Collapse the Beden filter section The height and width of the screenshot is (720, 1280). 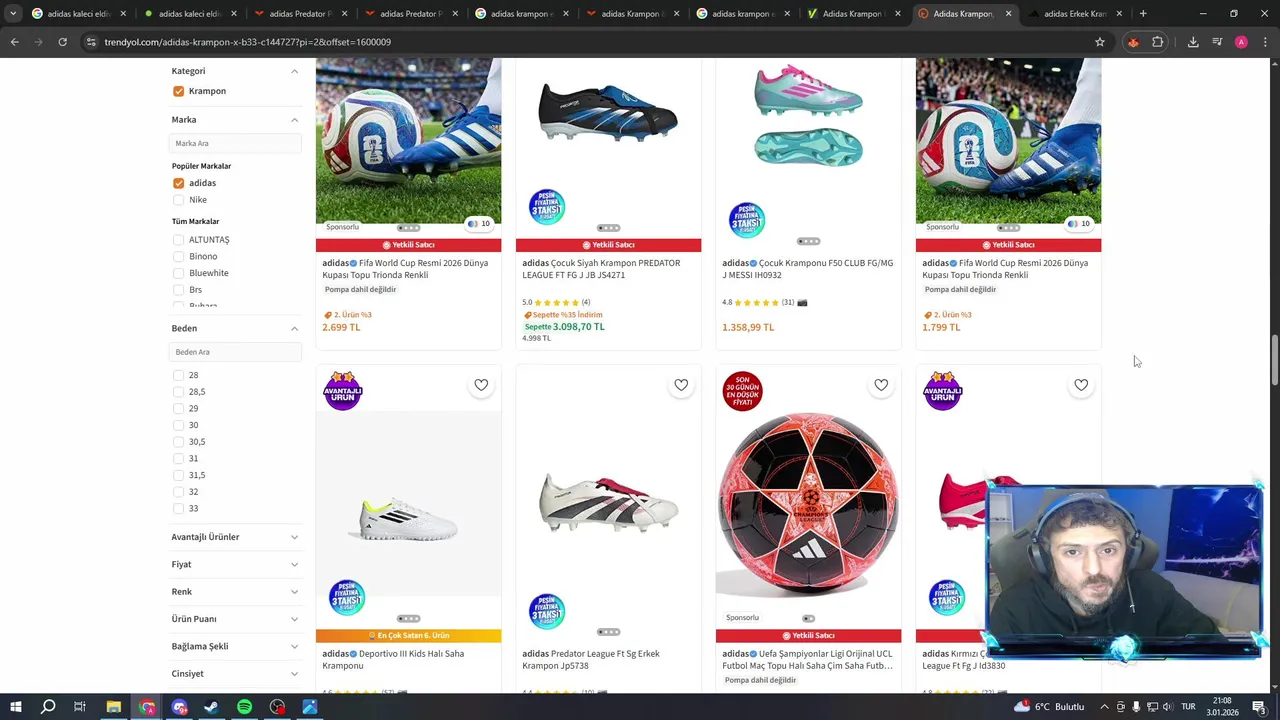pyautogui.click(x=294, y=328)
